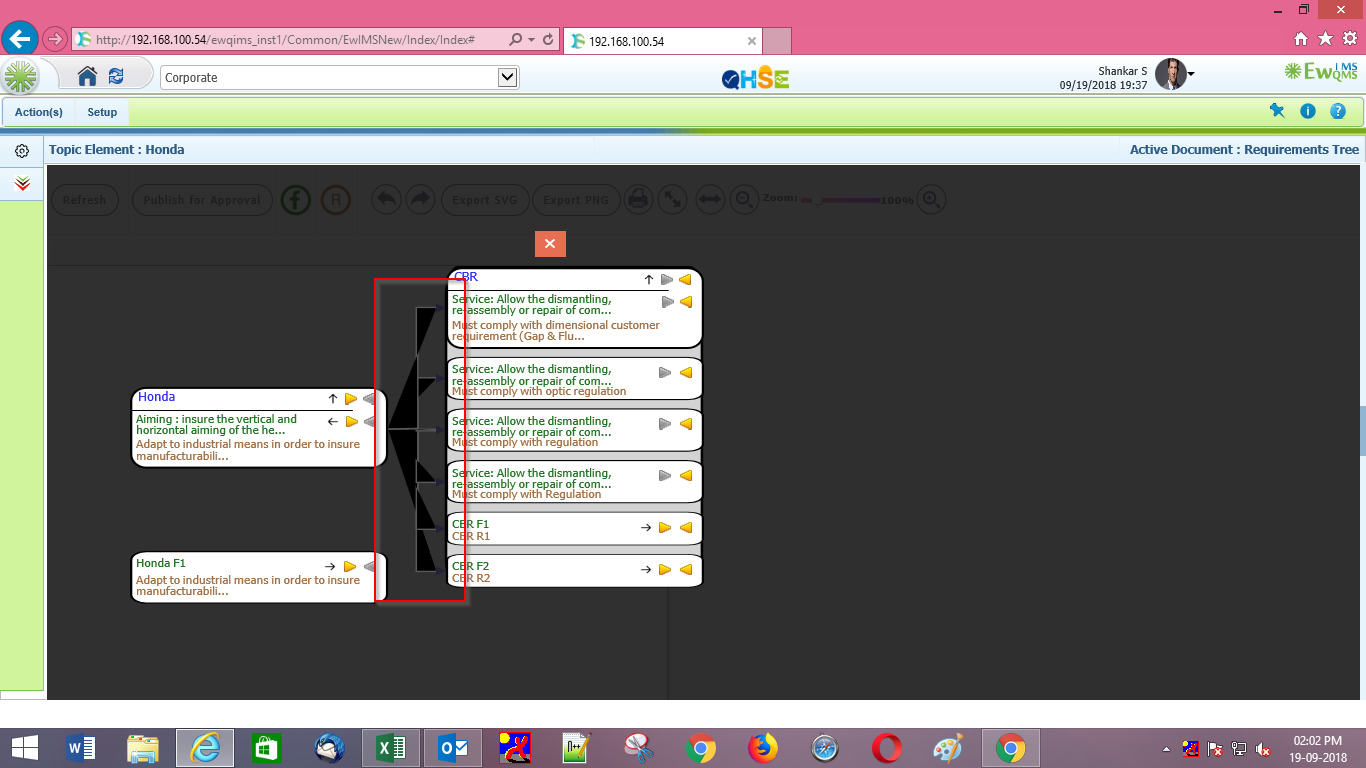Click the round green logo at top left

coord(20,77)
